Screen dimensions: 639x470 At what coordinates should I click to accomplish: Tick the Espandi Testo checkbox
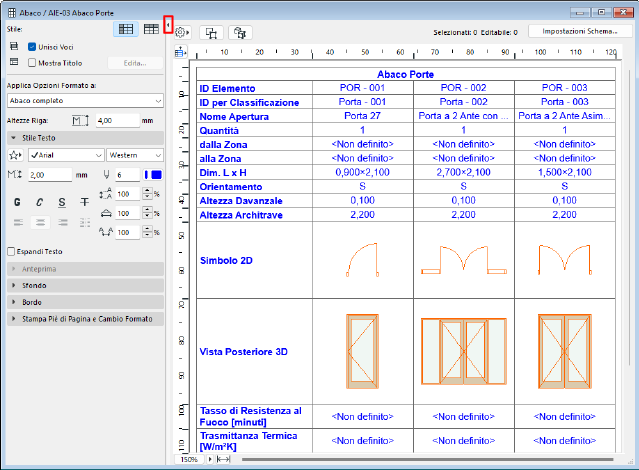(x=11, y=251)
